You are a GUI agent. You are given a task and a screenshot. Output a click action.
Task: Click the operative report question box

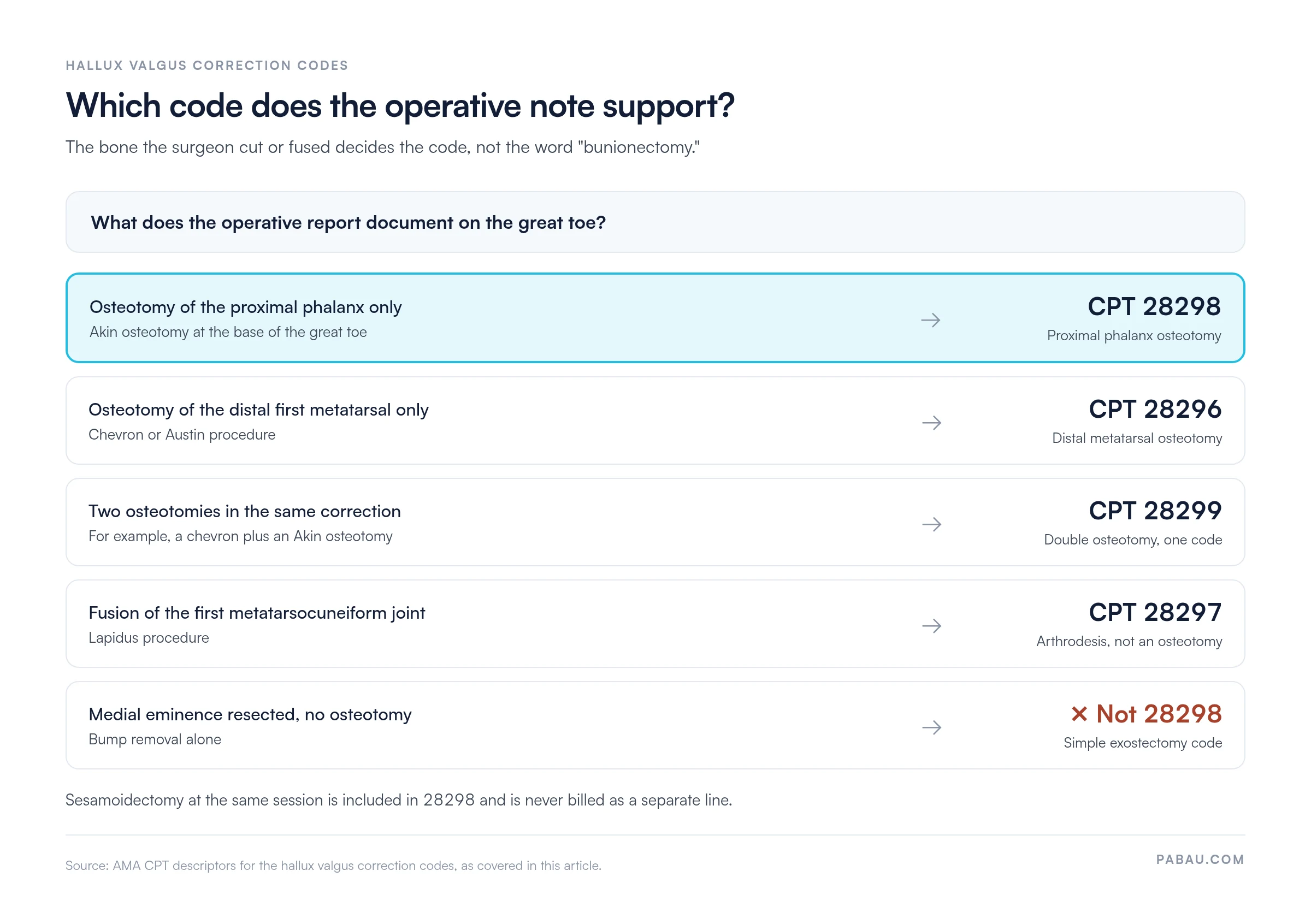(x=655, y=222)
